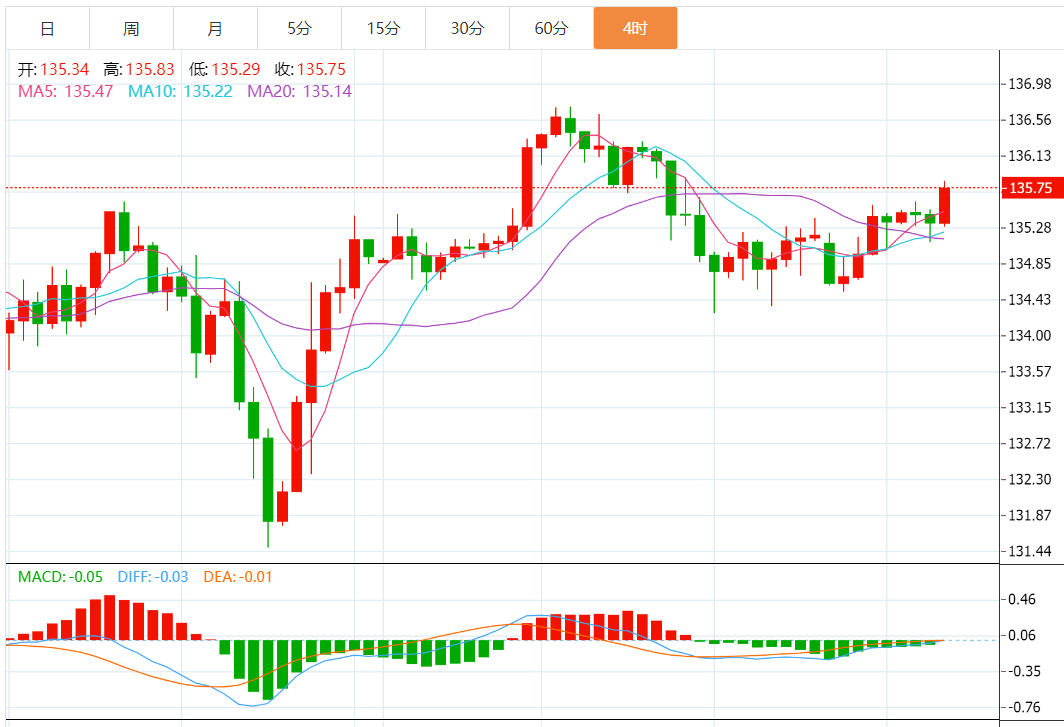Click the 131.44 price axis label
1064x727 pixels.
[x=1031, y=551]
